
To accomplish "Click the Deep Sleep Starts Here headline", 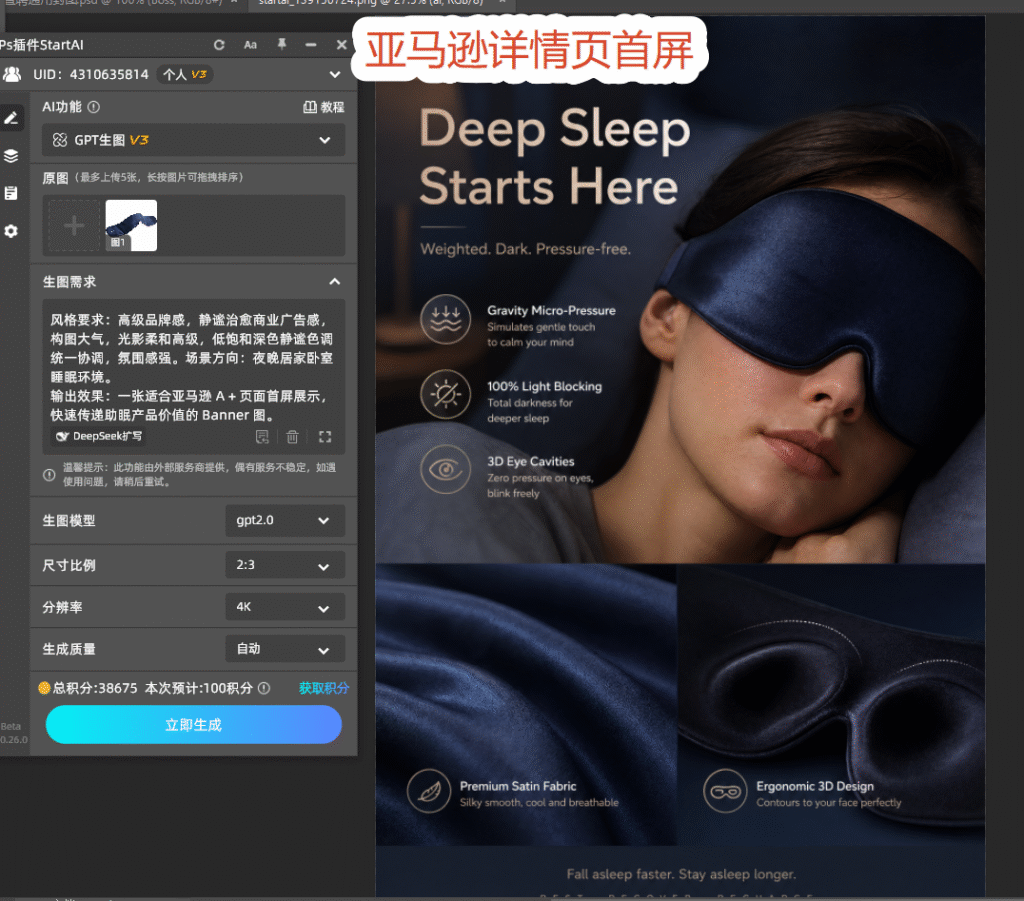I will 554,157.
